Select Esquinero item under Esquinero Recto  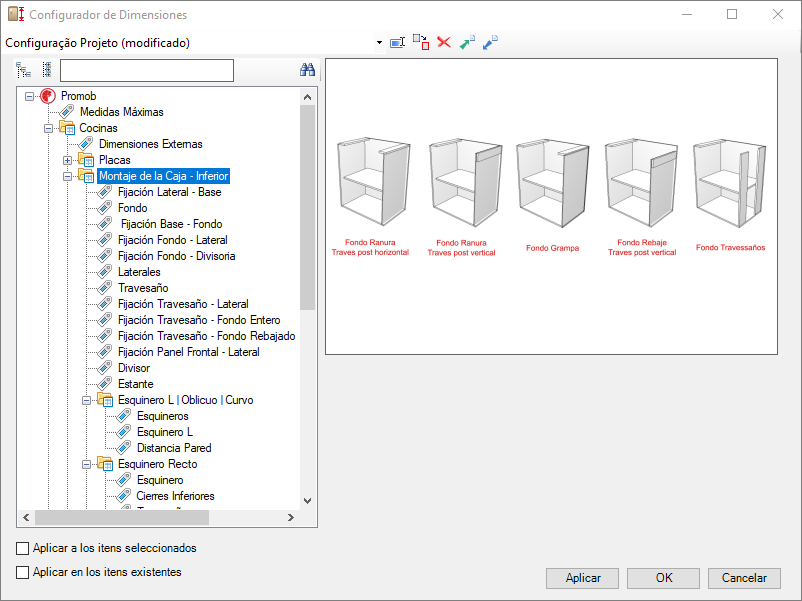tap(160, 480)
